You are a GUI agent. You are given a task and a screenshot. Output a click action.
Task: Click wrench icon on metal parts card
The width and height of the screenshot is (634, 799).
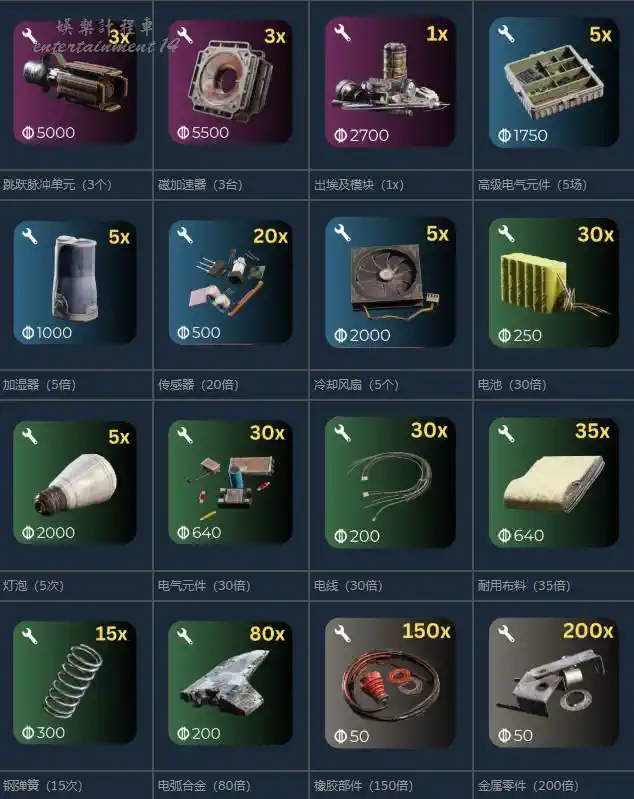pyautogui.click(x=506, y=633)
